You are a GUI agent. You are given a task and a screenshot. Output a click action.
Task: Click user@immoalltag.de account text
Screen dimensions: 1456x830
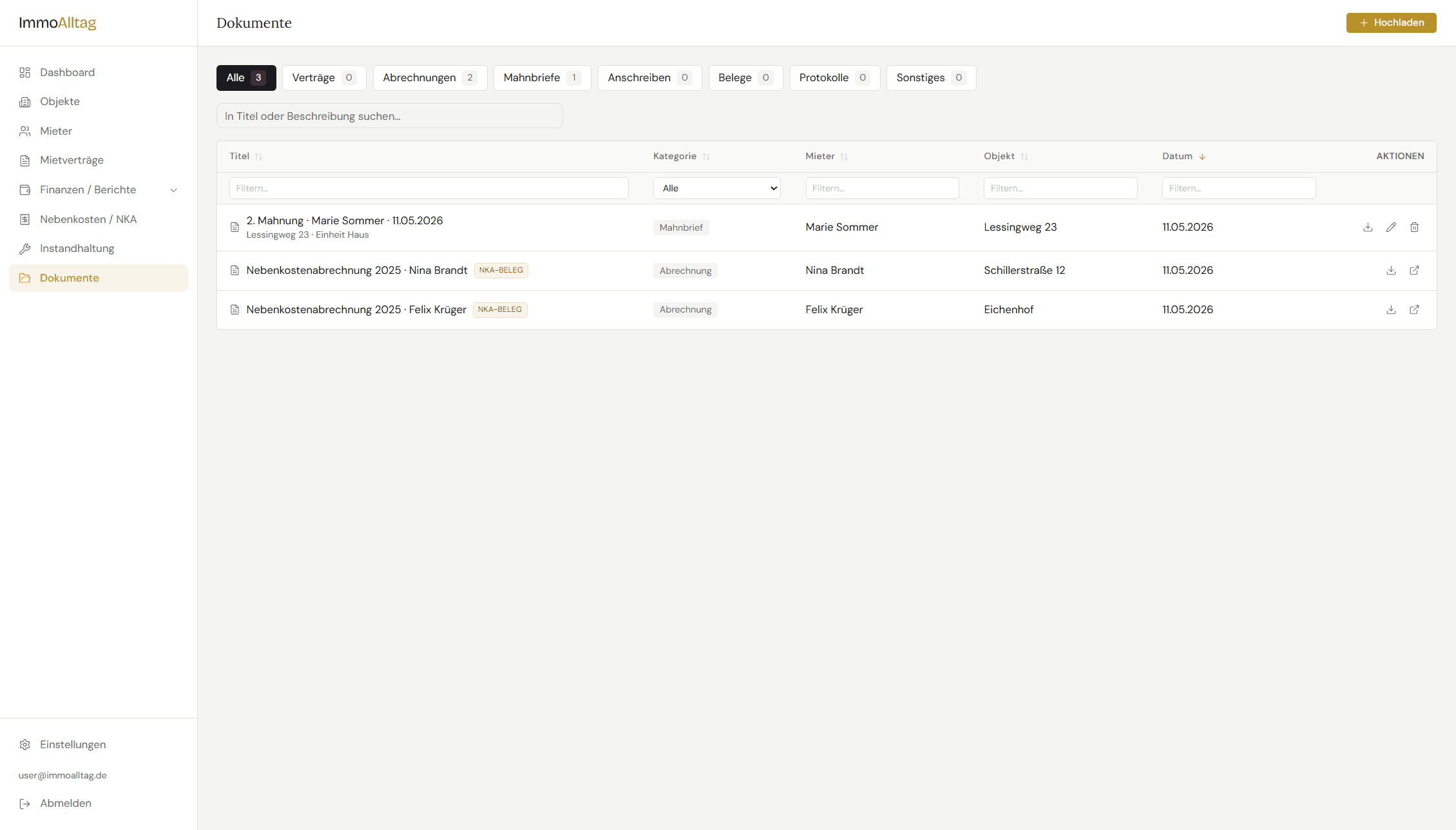62,775
